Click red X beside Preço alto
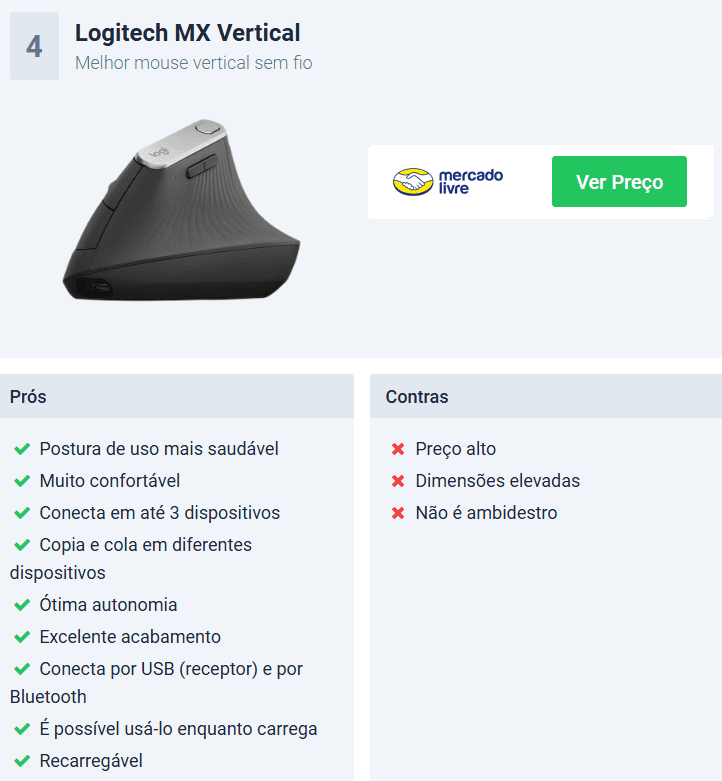Viewport: 722px width, 781px height. tap(398, 449)
